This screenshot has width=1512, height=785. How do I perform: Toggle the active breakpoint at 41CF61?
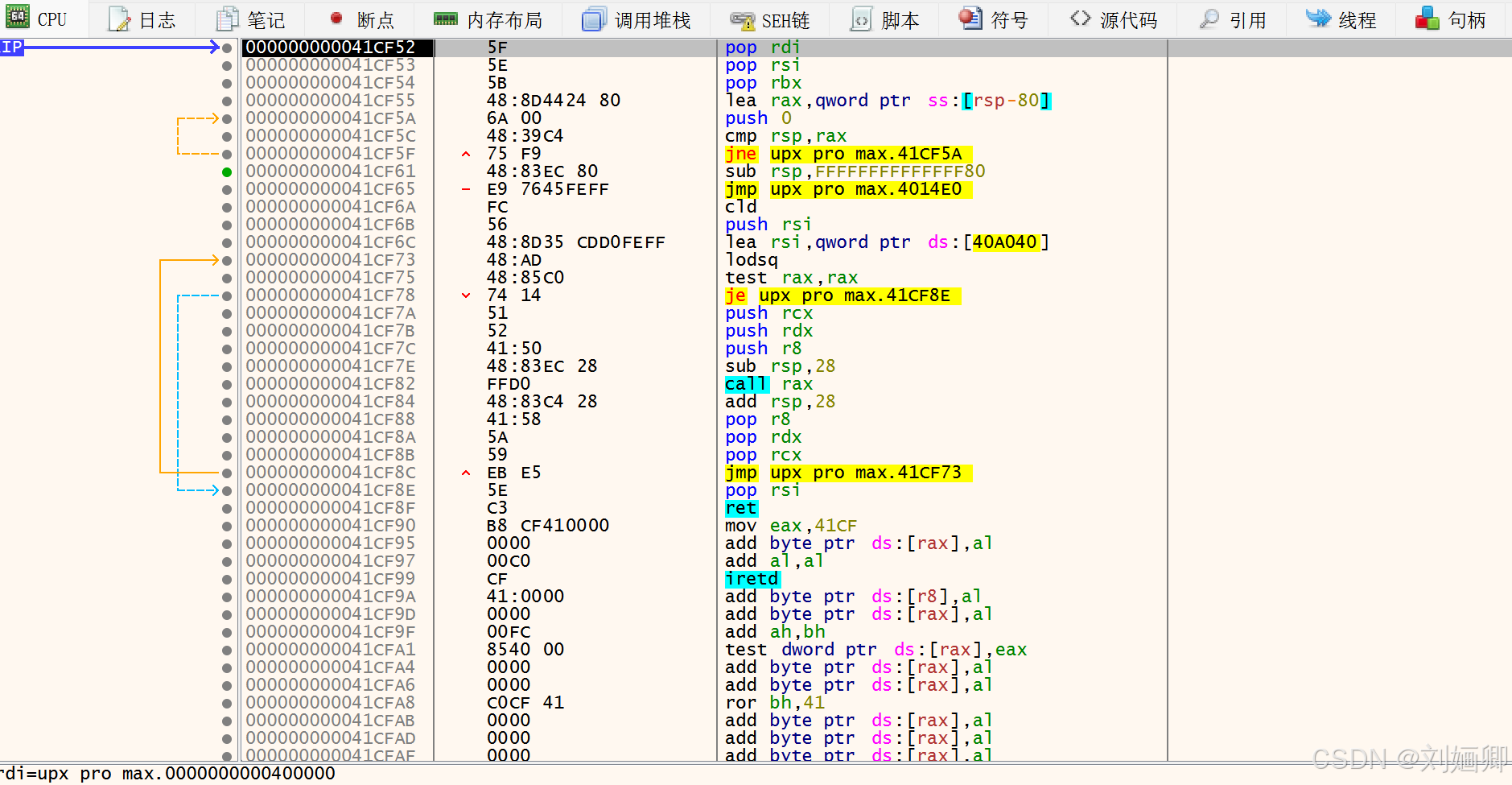[x=226, y=171]
